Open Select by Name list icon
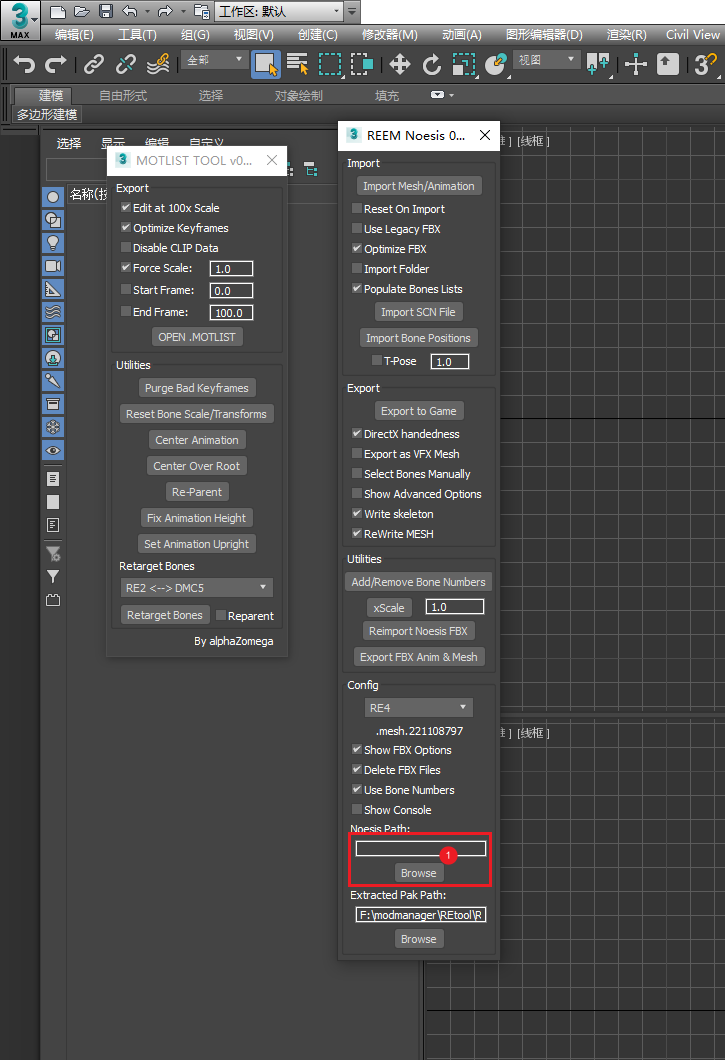This screenshot has height=1060, width=725. coord(298,64)
